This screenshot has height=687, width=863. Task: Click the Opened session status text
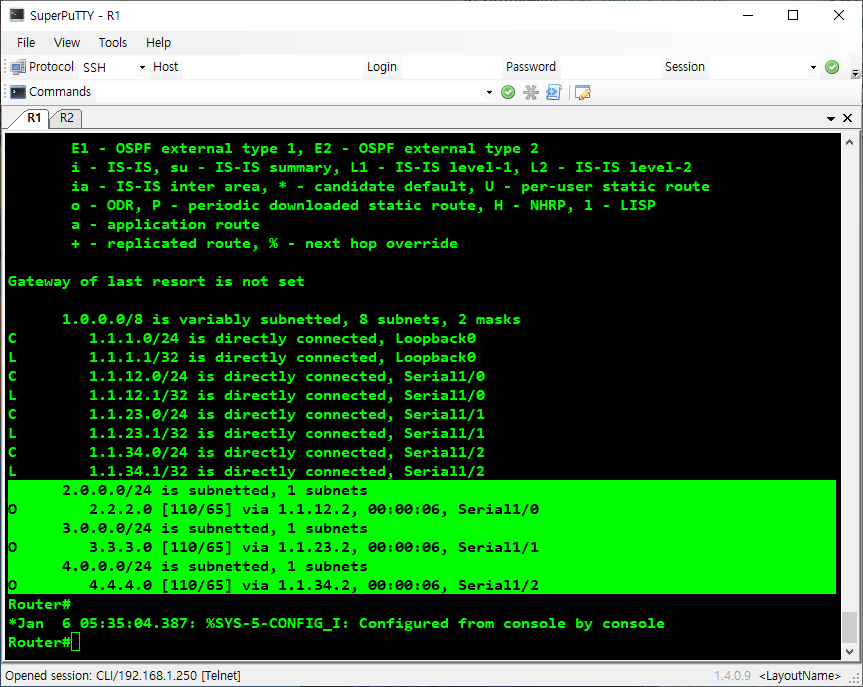[x=123, y=675]
